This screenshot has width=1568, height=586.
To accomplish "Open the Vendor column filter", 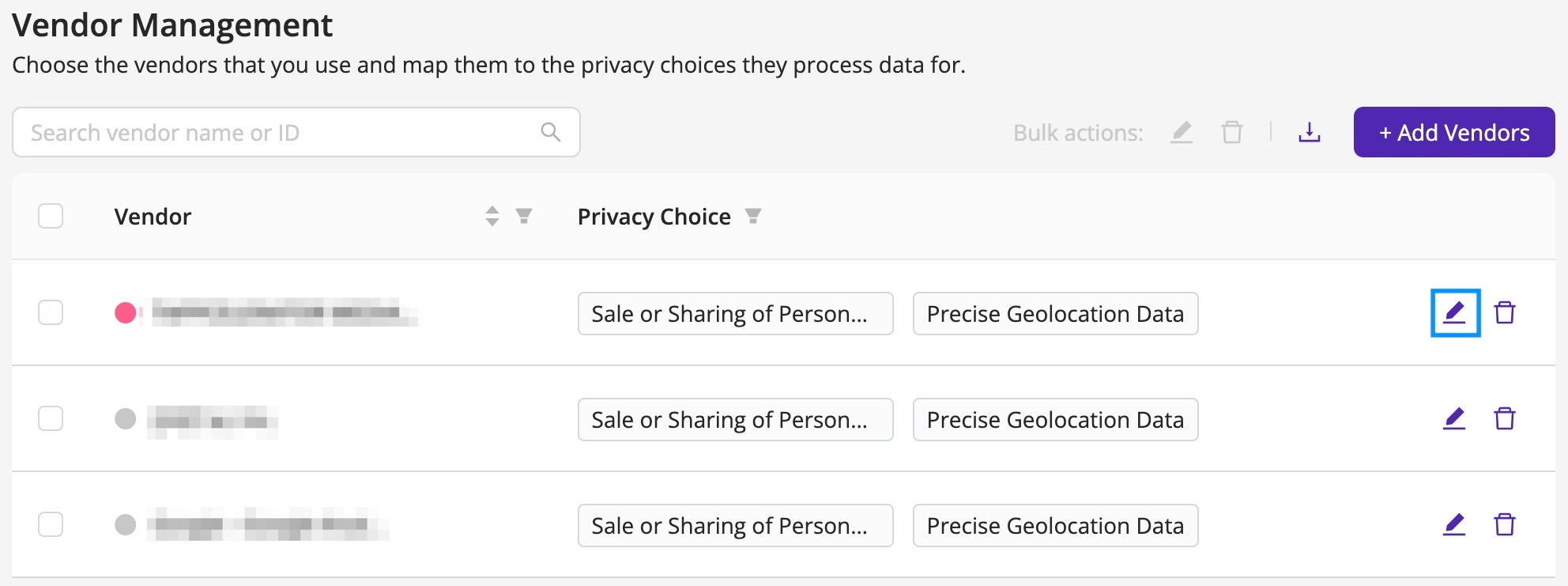I will pos(524,216).
